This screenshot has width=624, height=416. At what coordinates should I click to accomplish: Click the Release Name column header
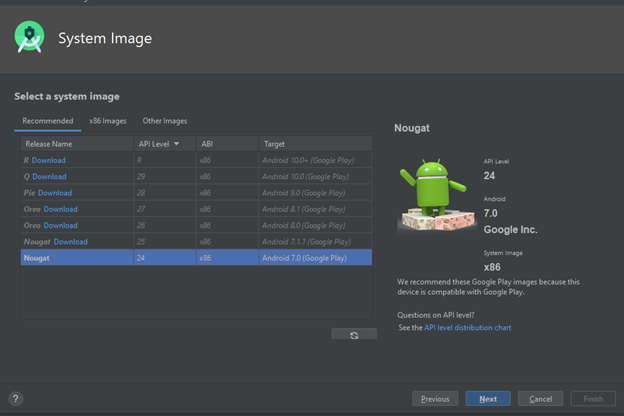click(77, 144)
